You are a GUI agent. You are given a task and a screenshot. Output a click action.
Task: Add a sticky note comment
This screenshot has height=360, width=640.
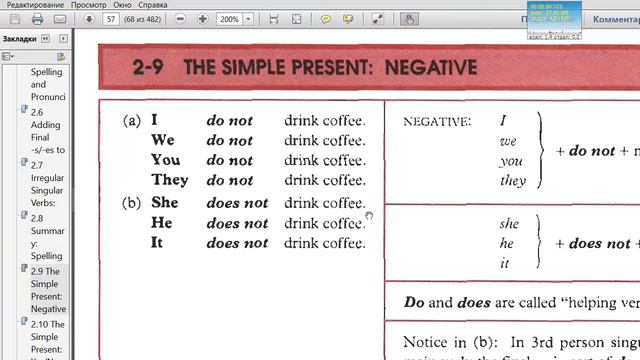click(x=325, y=19)
